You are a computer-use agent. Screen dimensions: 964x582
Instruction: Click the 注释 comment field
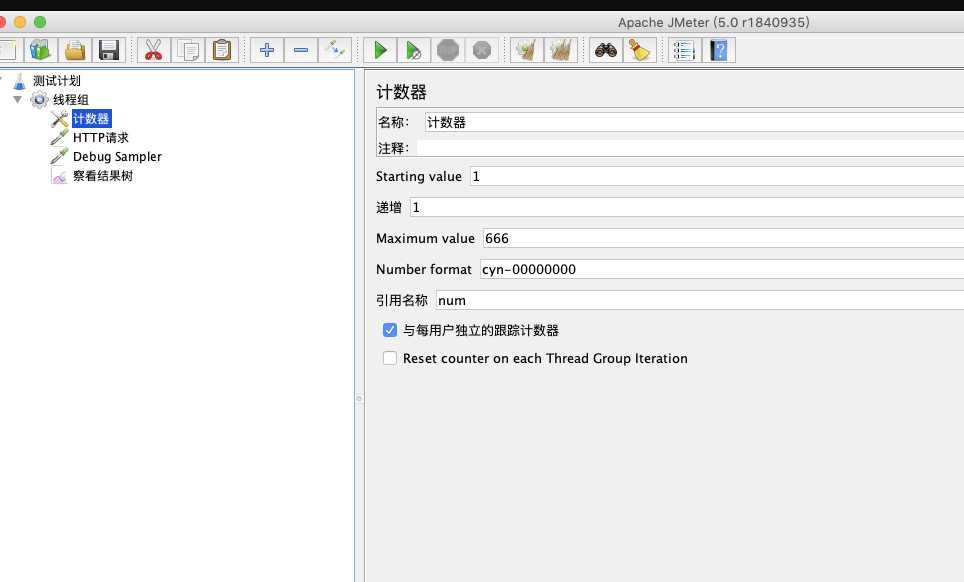[x=690, y=148]
